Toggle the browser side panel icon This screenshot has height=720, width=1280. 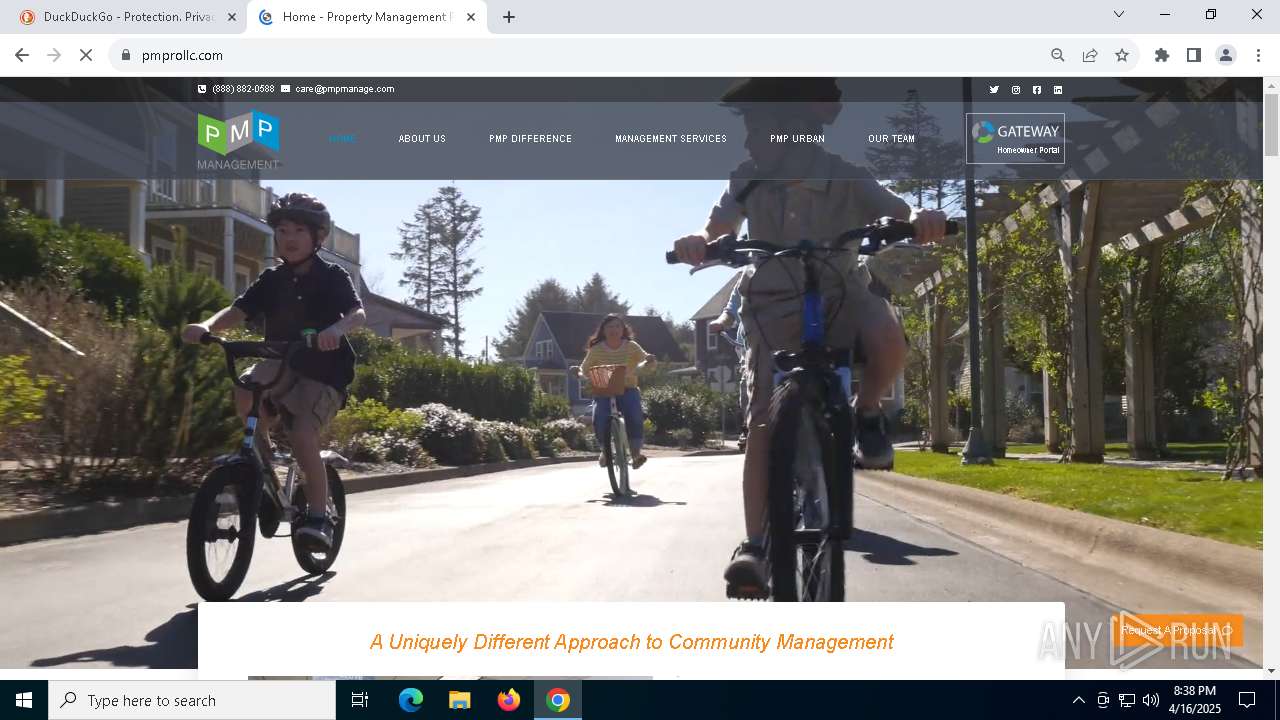(1194, 55)
